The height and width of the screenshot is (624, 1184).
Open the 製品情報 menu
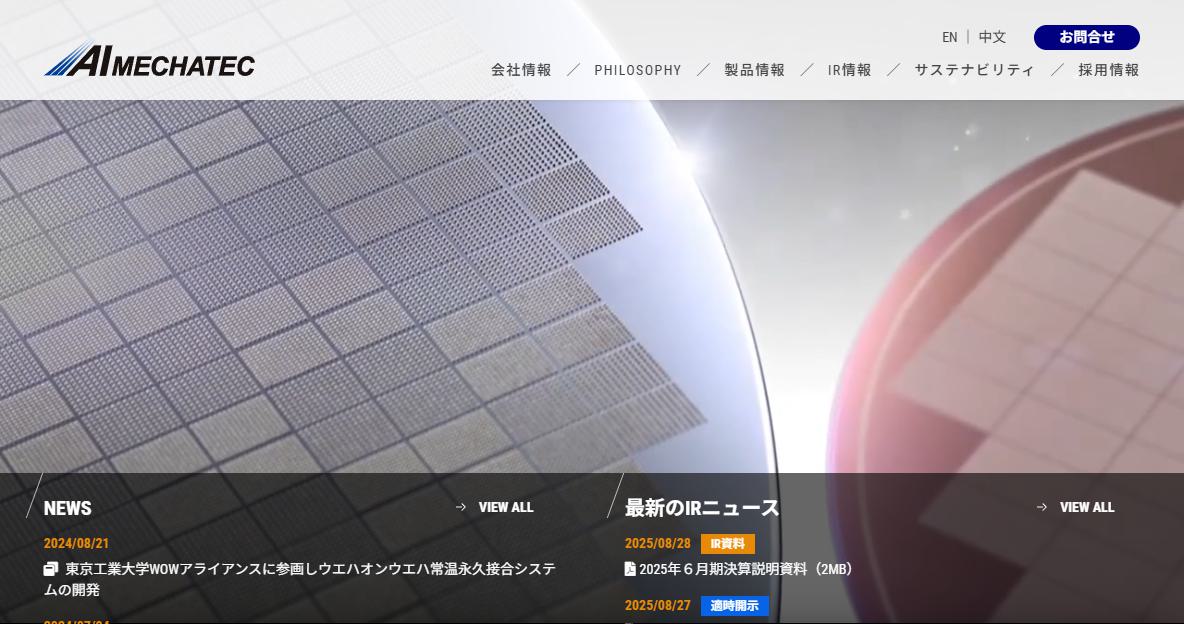tap(754, 70)
